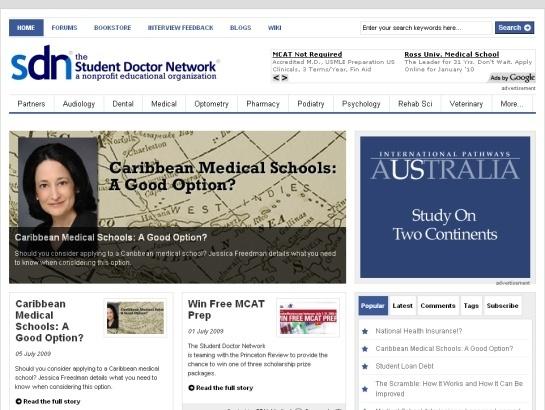
Task: Open the WIKI navigation item
Action: [x=275, y=28]
